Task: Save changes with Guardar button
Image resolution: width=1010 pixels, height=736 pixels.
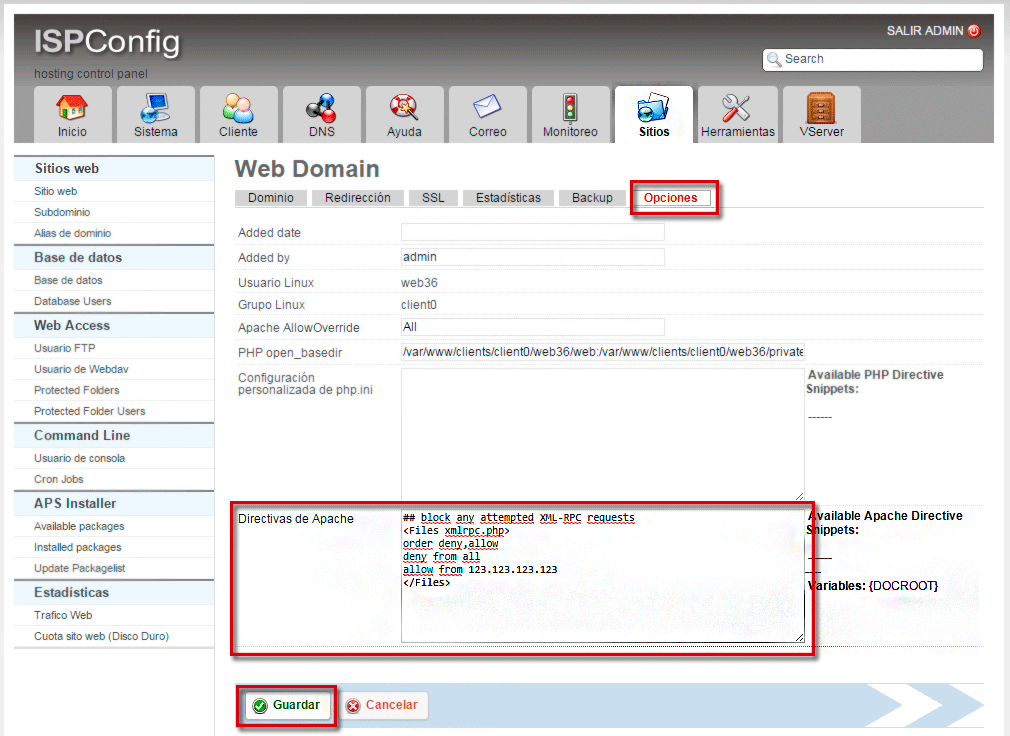Action: tap(287, 705)
